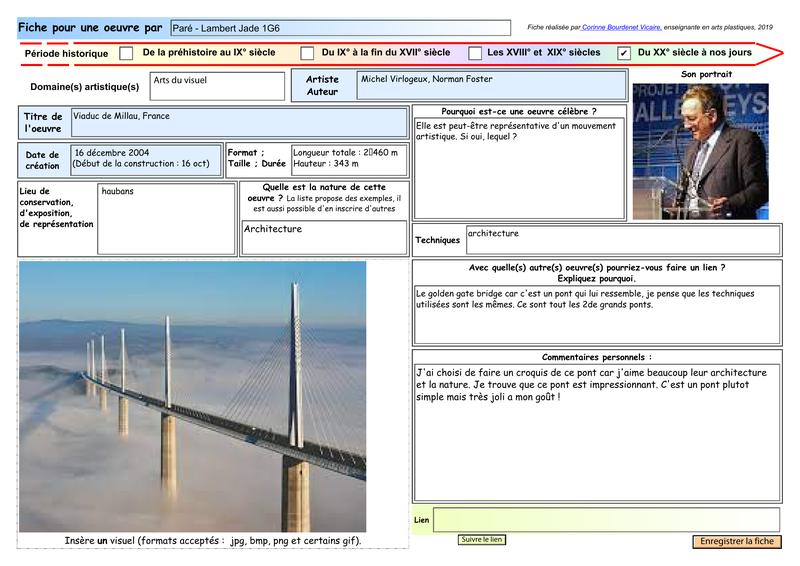Image resolution: width=800 pixels, height=566 pixels.
Task: Select the golden gate bridge link explanation box
Action: click(596, 314)
